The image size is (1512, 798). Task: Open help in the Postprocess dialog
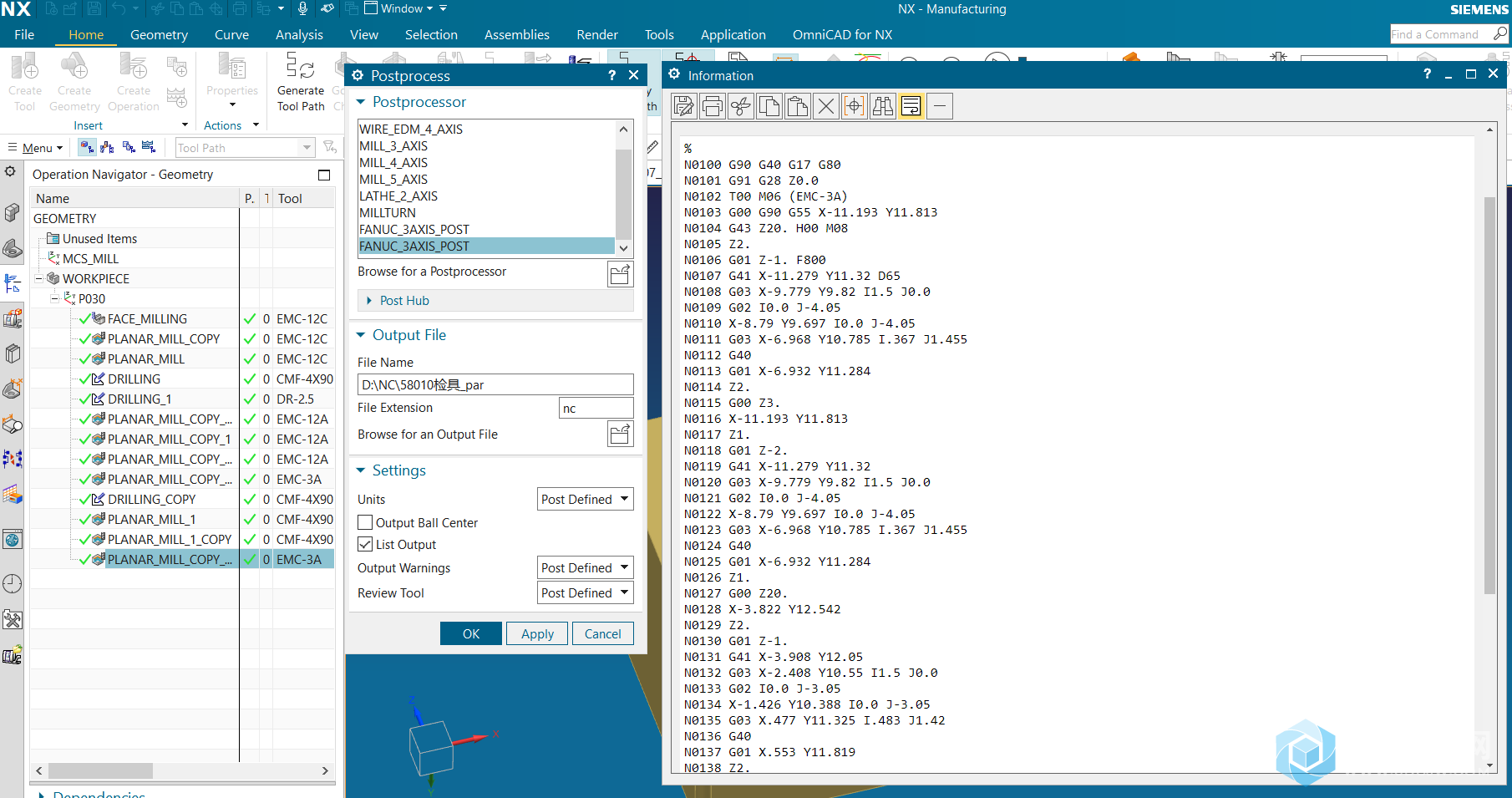coord(612,75)
